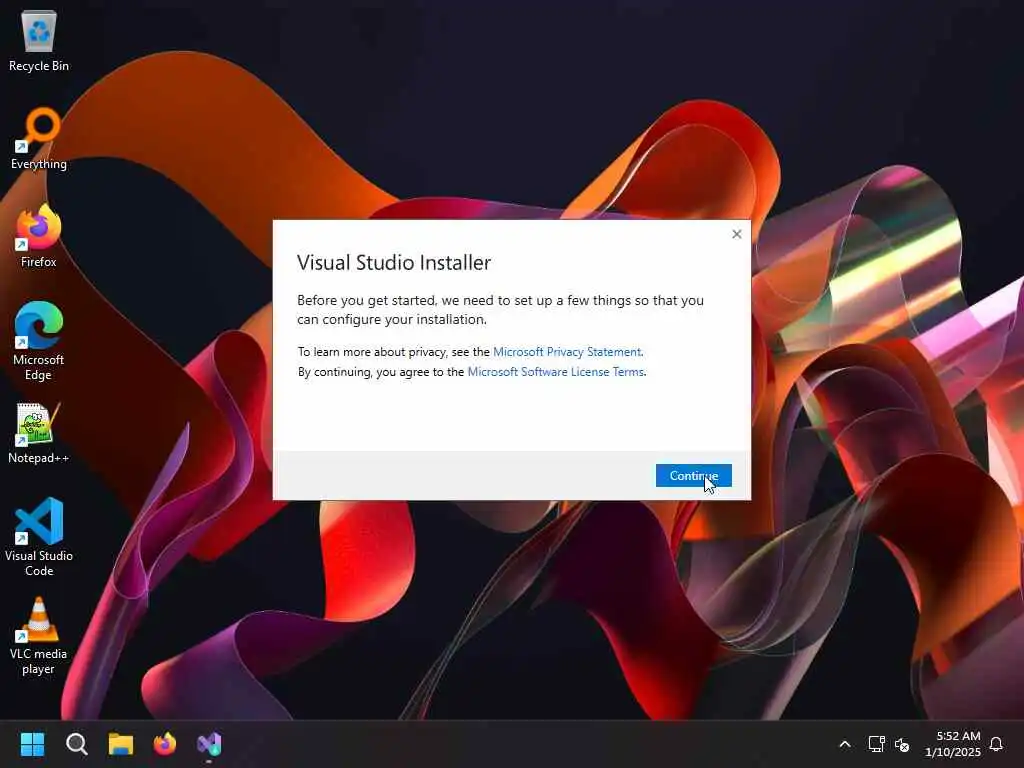The image size is (1024, 768).
Task: Close the Visual Studio Installer dialog
Action: click(737, 234)
